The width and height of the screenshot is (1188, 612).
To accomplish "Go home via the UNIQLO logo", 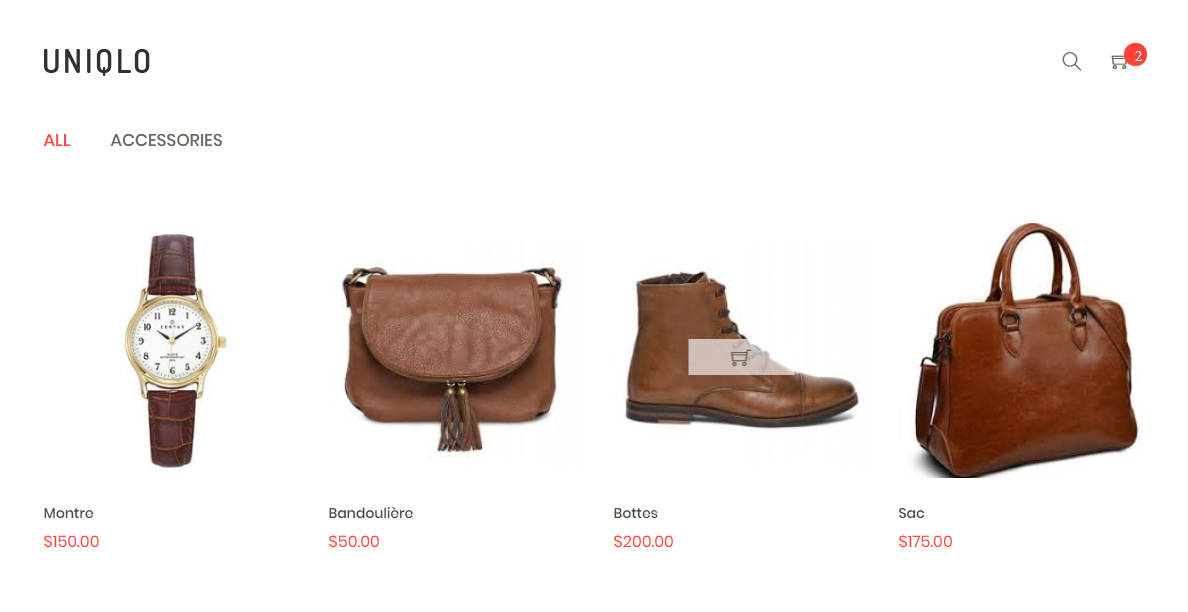I will pos(97,61).
